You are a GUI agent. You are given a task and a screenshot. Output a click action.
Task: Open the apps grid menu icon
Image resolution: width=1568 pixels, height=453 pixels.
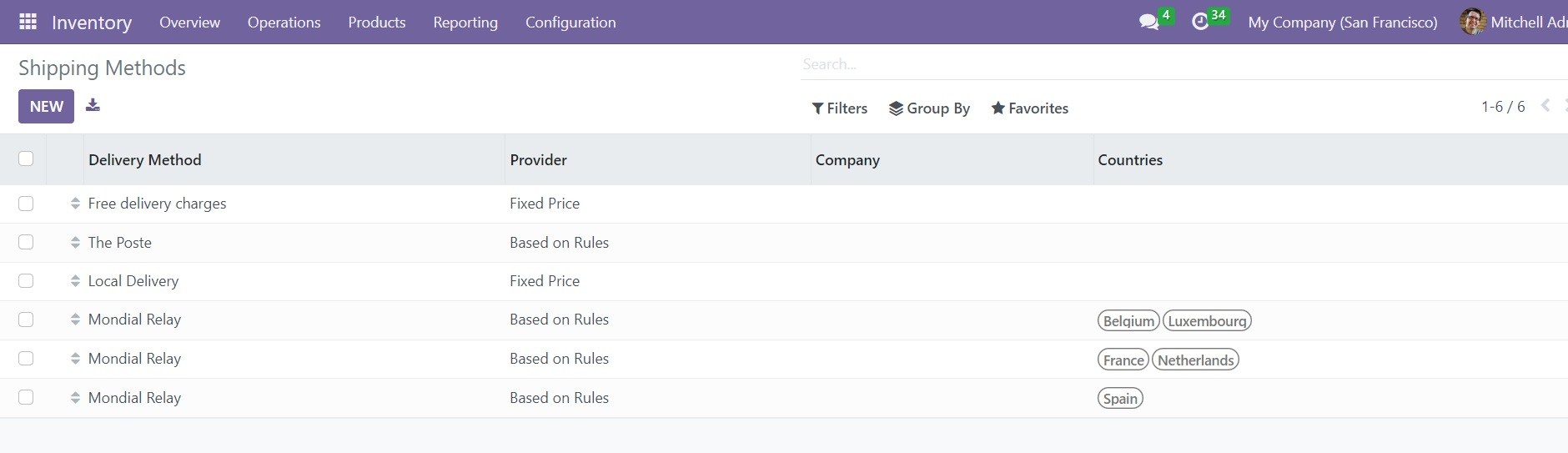[x=28, y=22]
